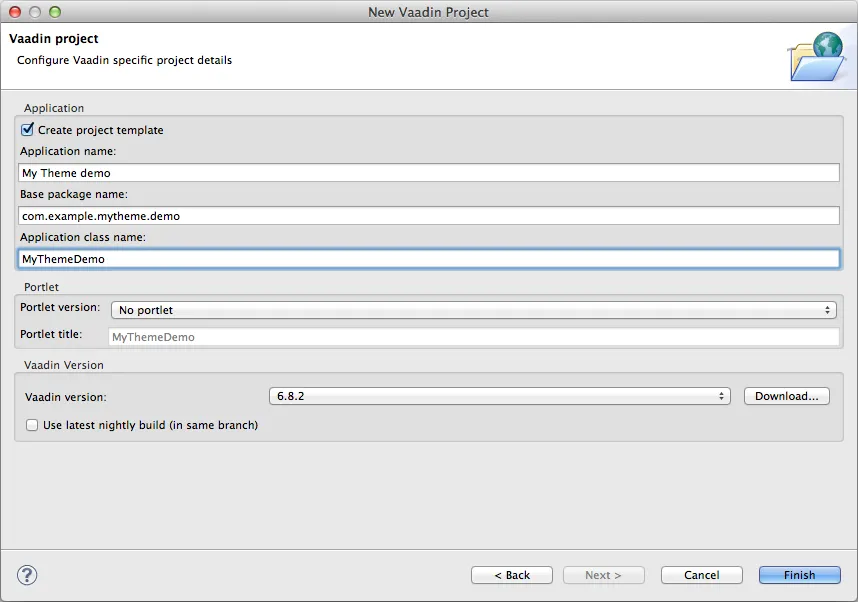
Task: Focus the Application class name field
Action: 428,258
